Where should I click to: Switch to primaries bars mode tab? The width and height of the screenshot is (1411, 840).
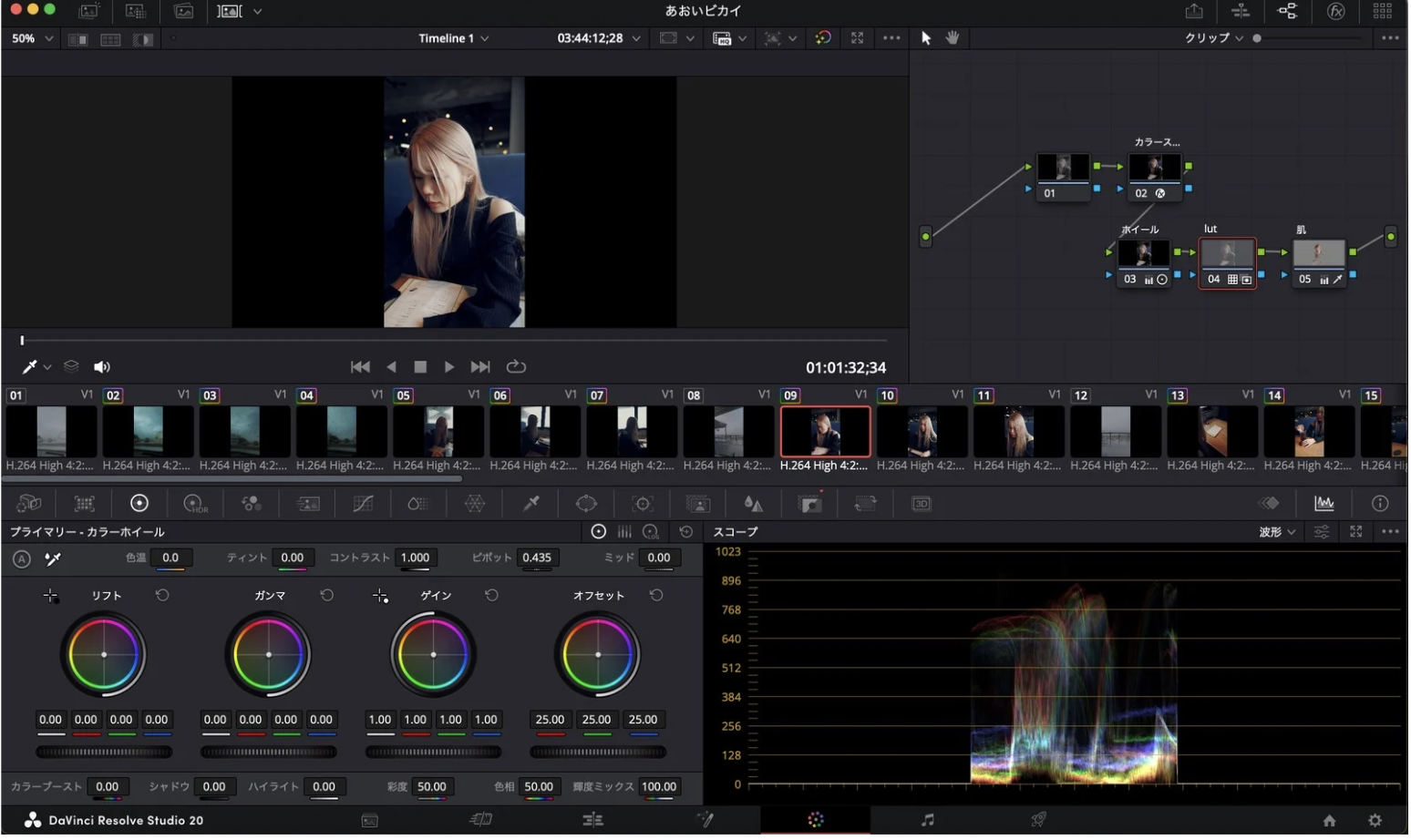tap(625, 533)
